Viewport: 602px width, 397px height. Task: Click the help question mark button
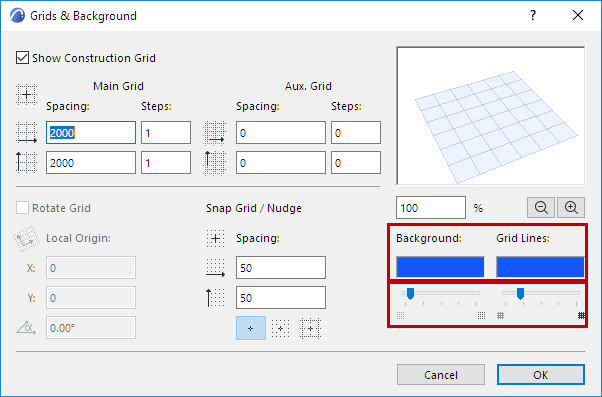coord(533,15)
